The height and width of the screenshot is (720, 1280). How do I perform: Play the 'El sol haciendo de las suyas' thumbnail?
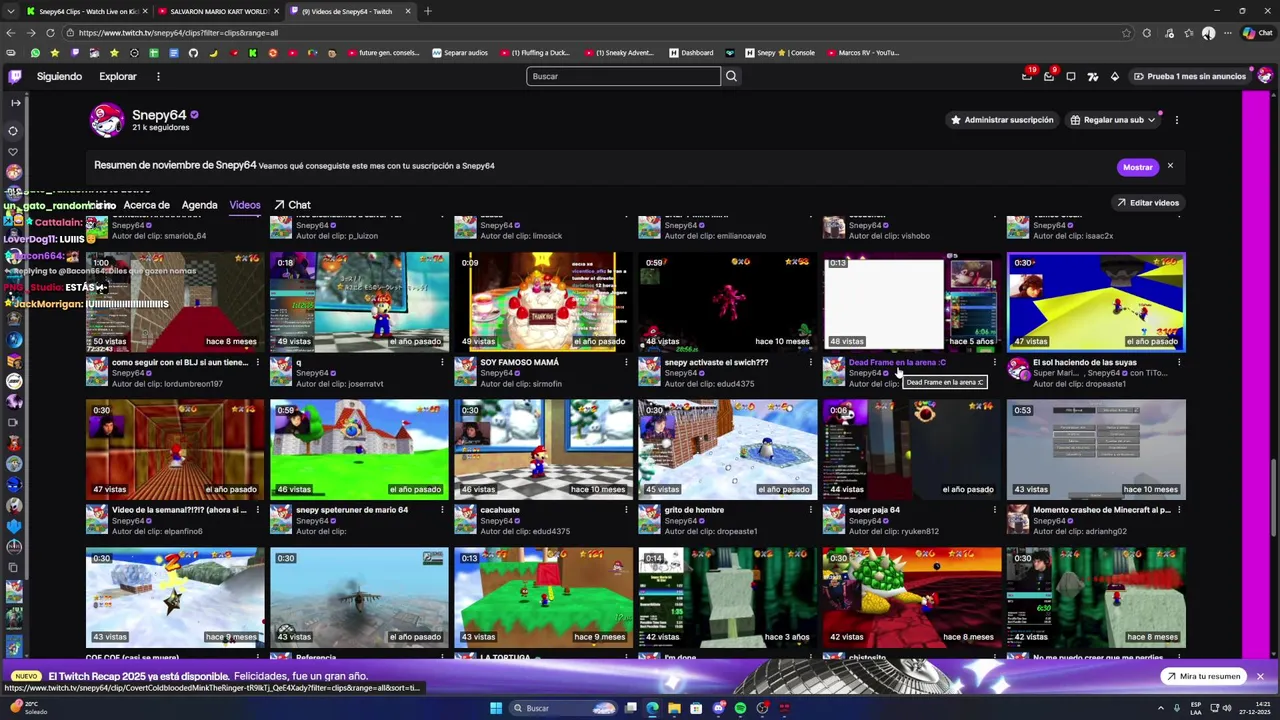point(1096,301)
